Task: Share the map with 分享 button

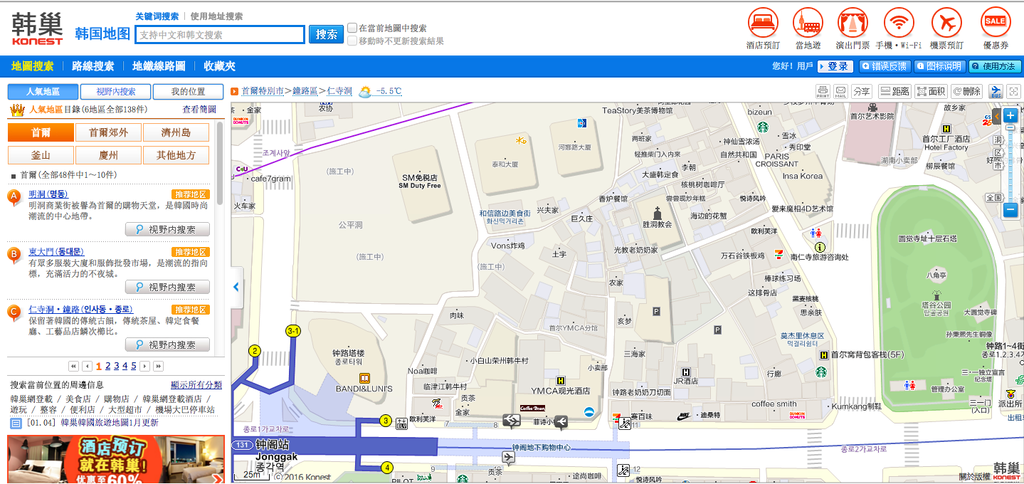Action: 862,91
